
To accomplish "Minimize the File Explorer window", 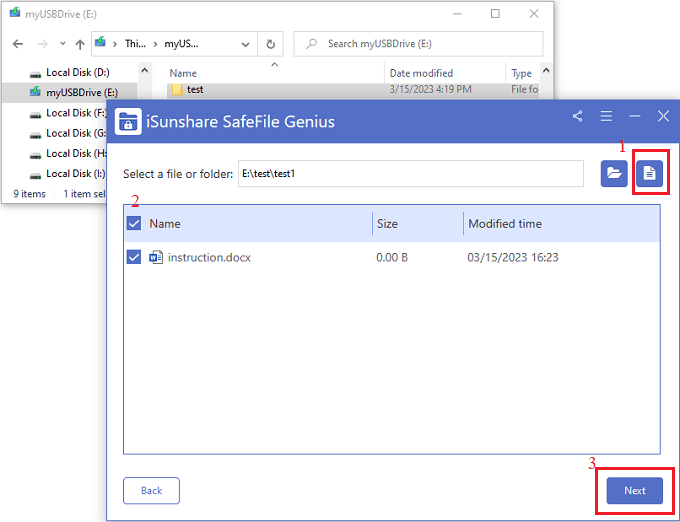I will [x=457, y=14].
